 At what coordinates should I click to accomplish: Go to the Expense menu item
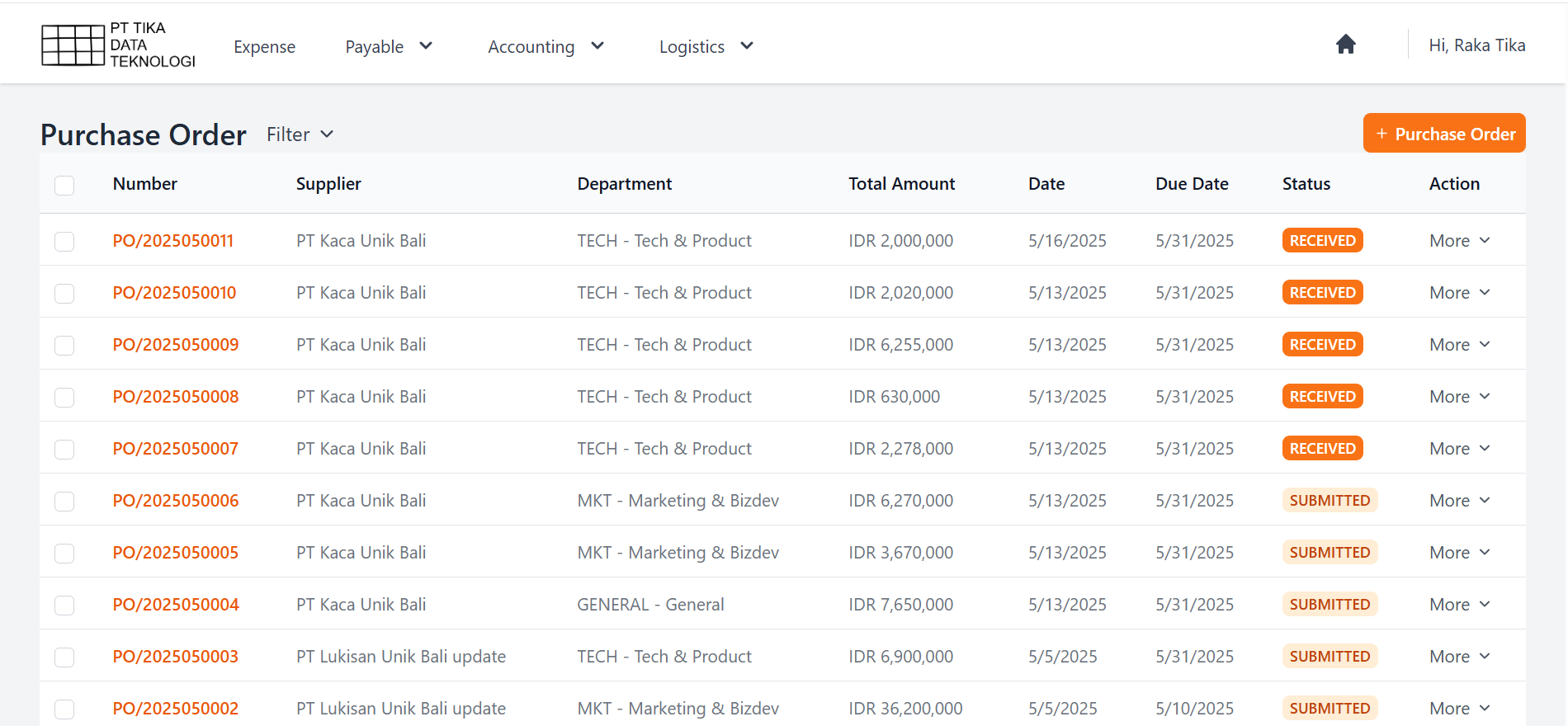coord(264,47)
